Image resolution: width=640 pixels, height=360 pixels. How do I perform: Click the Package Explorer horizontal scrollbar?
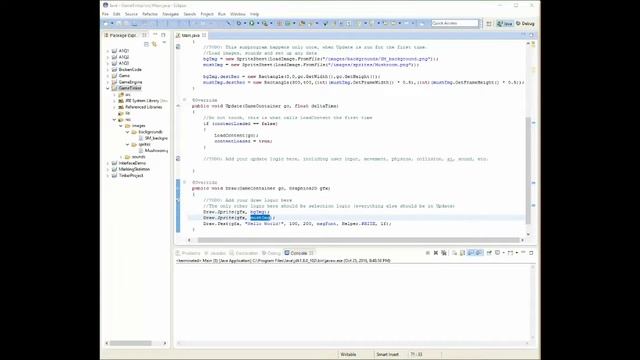click(131, 343)
